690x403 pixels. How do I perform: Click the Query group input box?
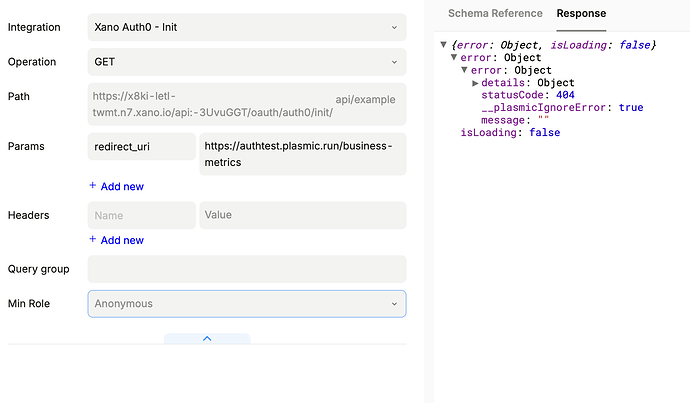click(x=246, y=269)
